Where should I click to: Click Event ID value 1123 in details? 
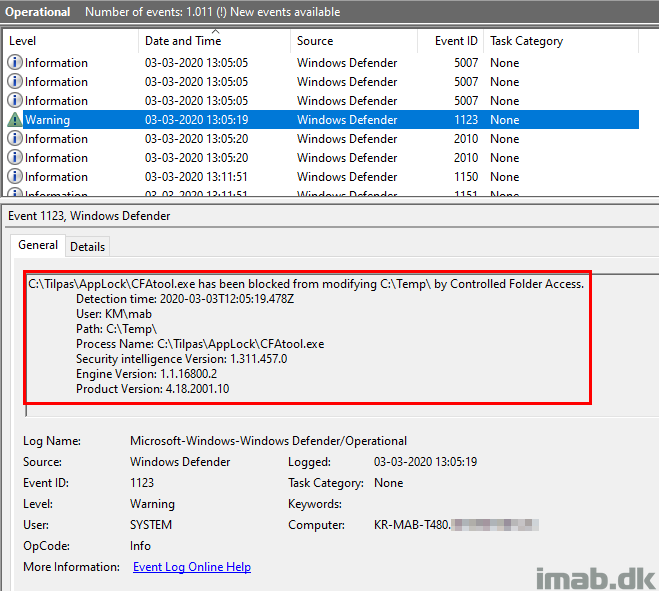(142, 483)
